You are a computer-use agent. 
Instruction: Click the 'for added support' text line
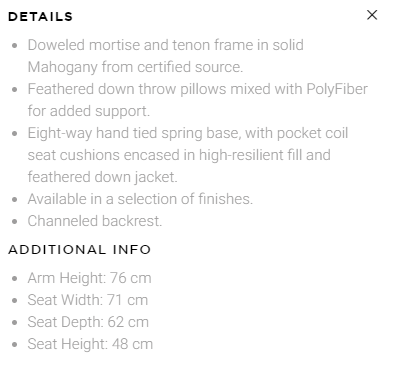(x=89, y=111)
